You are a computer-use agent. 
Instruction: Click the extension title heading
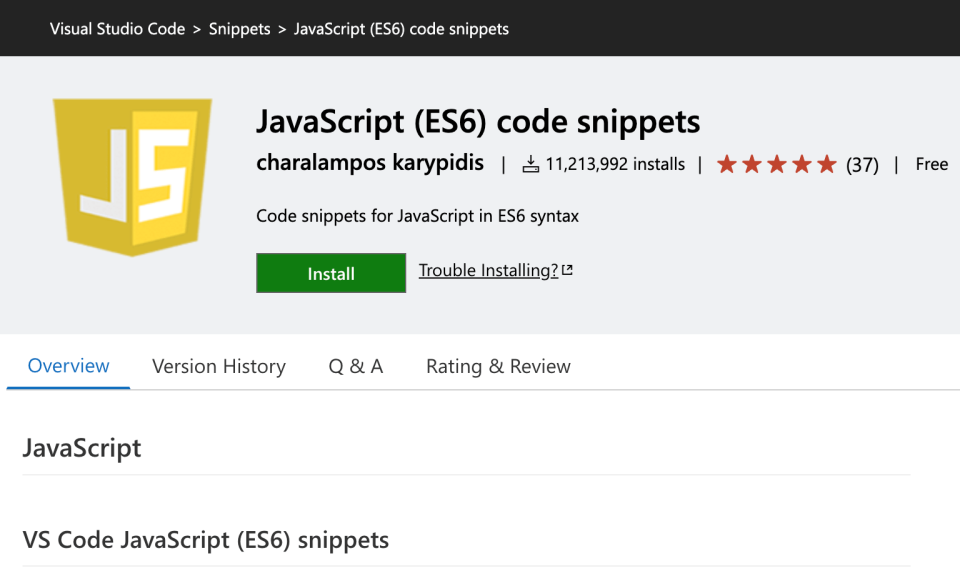click(478, 121)
